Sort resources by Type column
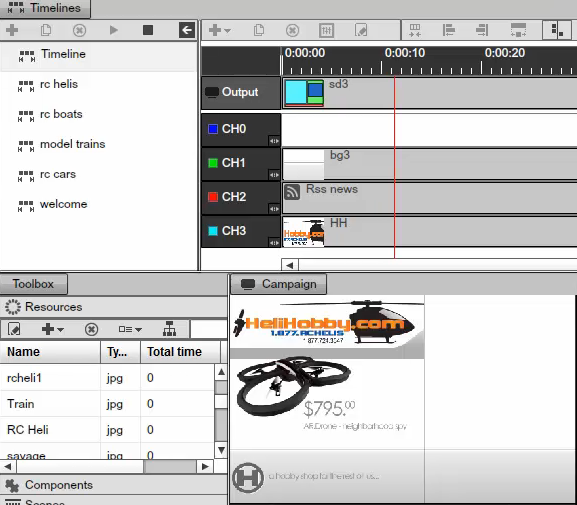The height and width of the screenshot is (505, 577). click(120, 352)
